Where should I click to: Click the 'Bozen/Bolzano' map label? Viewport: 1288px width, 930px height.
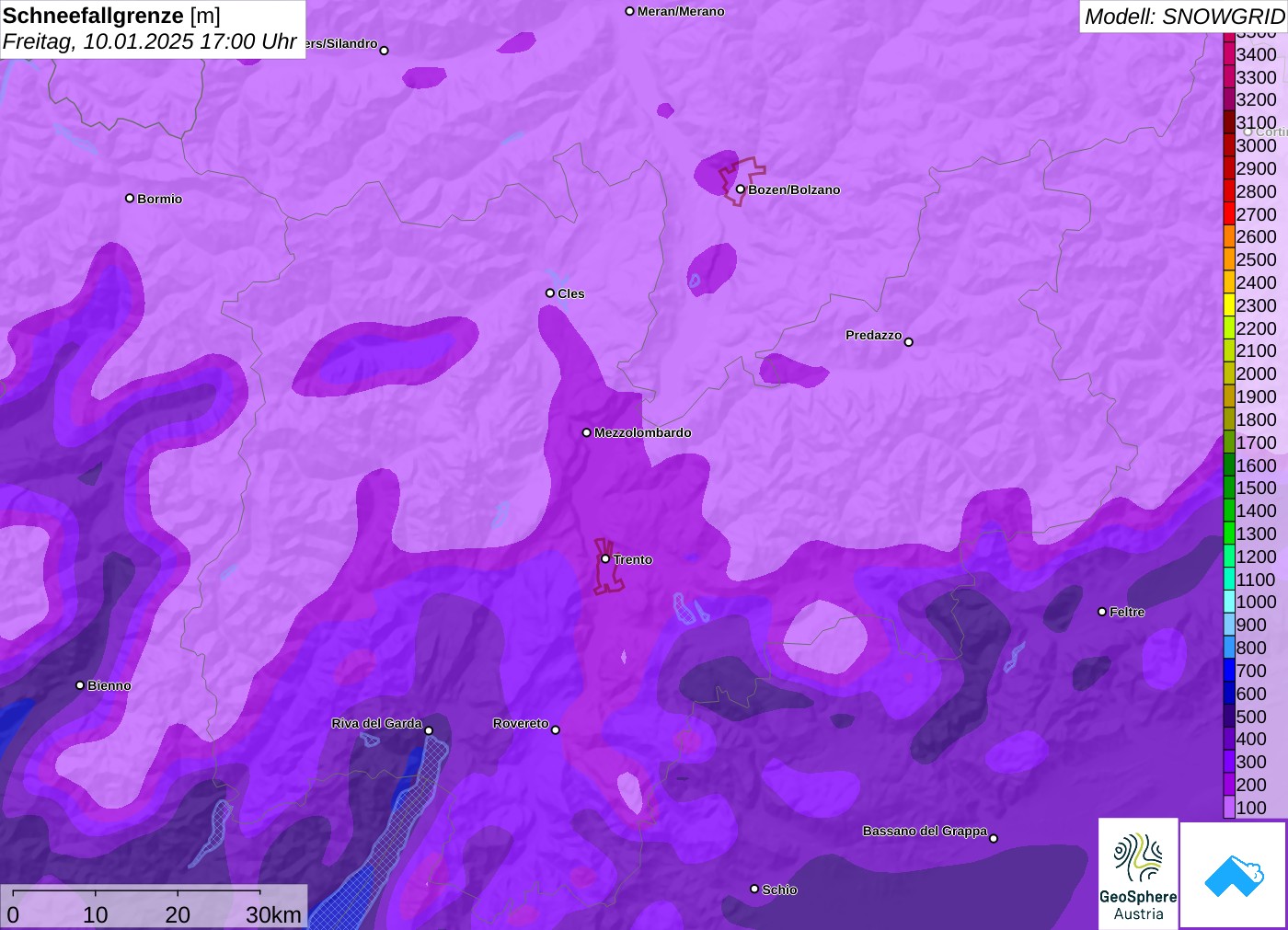[x=794, y=189]
